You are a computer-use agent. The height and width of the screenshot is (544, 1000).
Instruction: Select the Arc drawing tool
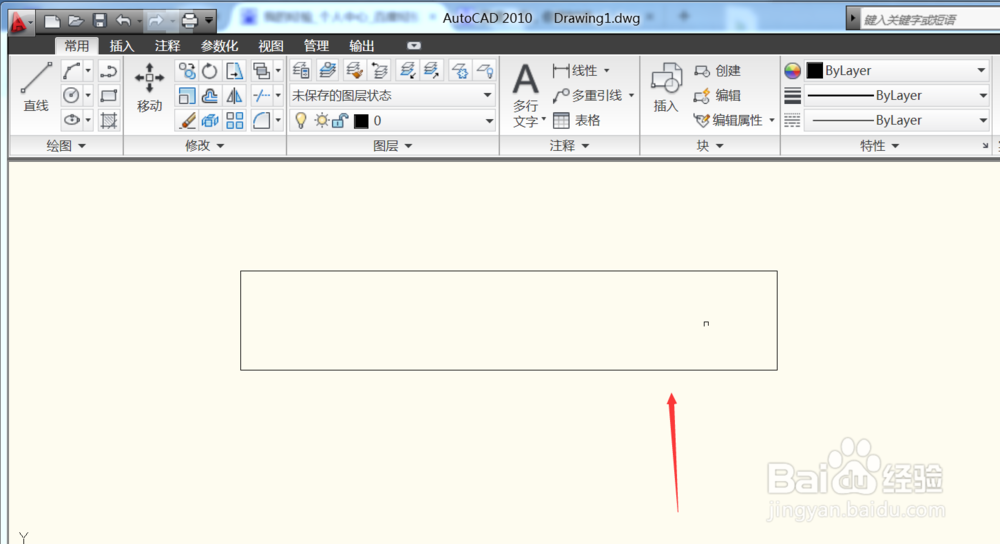pyautogui.click(x=71, y=71)
